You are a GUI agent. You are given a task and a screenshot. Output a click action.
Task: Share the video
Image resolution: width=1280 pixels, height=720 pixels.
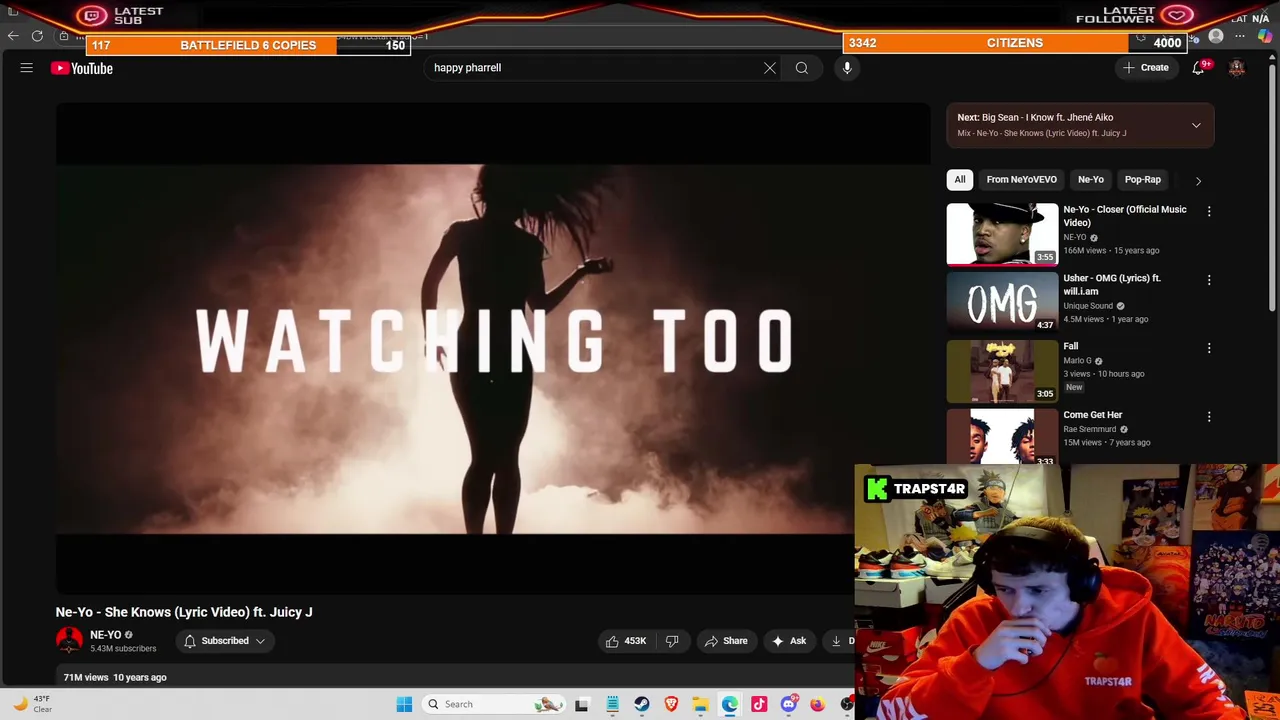tap(726, 641)
